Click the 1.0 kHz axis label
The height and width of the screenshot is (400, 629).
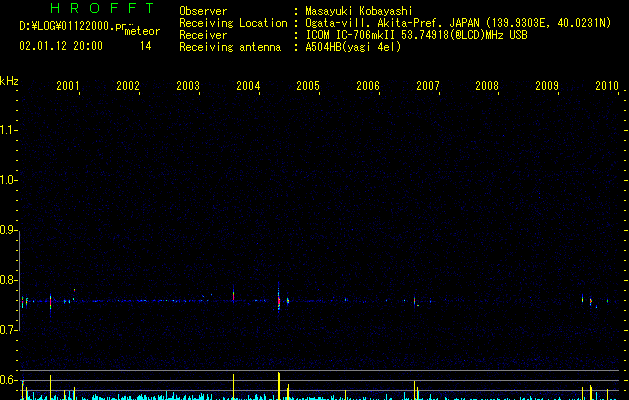pyautogui.click(x=8, y=180)
